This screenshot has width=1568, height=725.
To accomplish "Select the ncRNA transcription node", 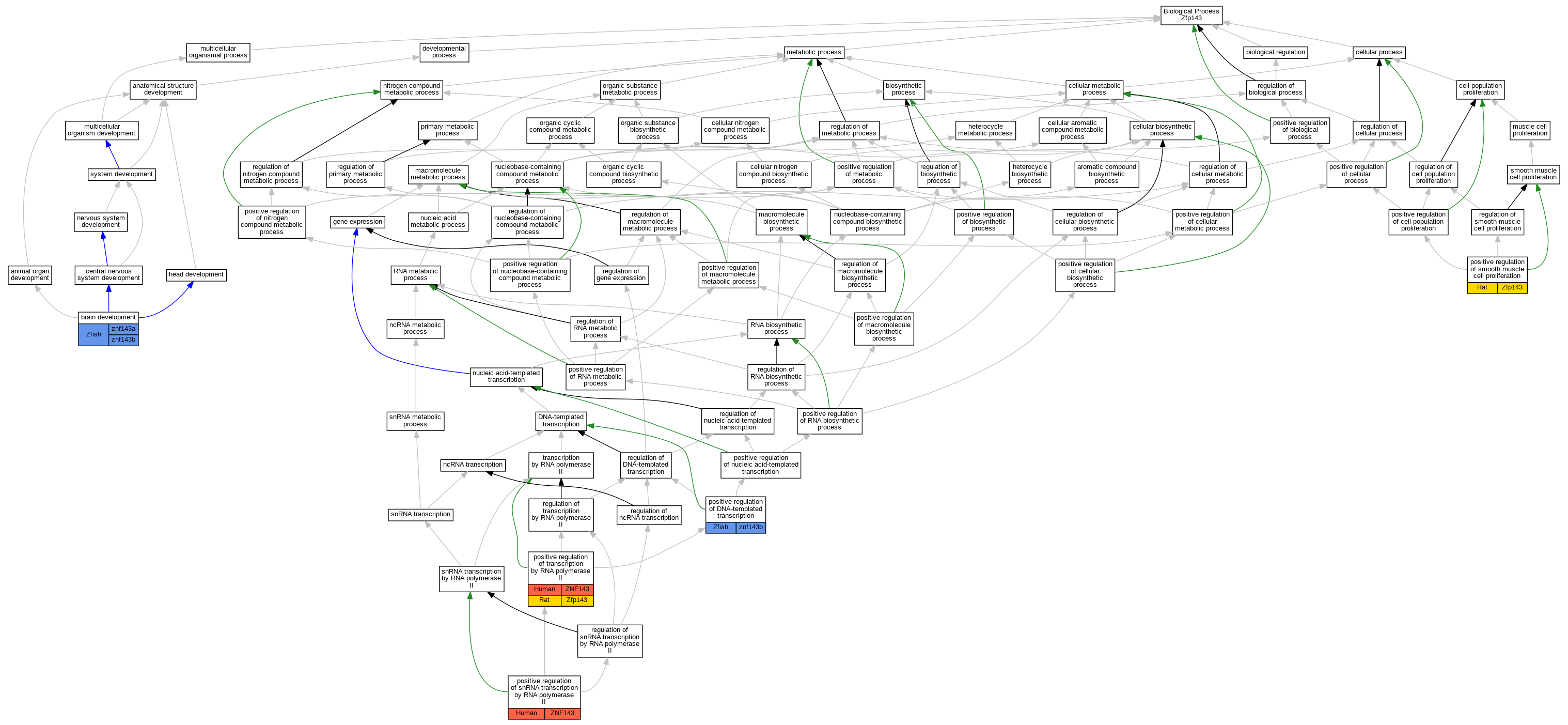I will [x=473, y=465].
